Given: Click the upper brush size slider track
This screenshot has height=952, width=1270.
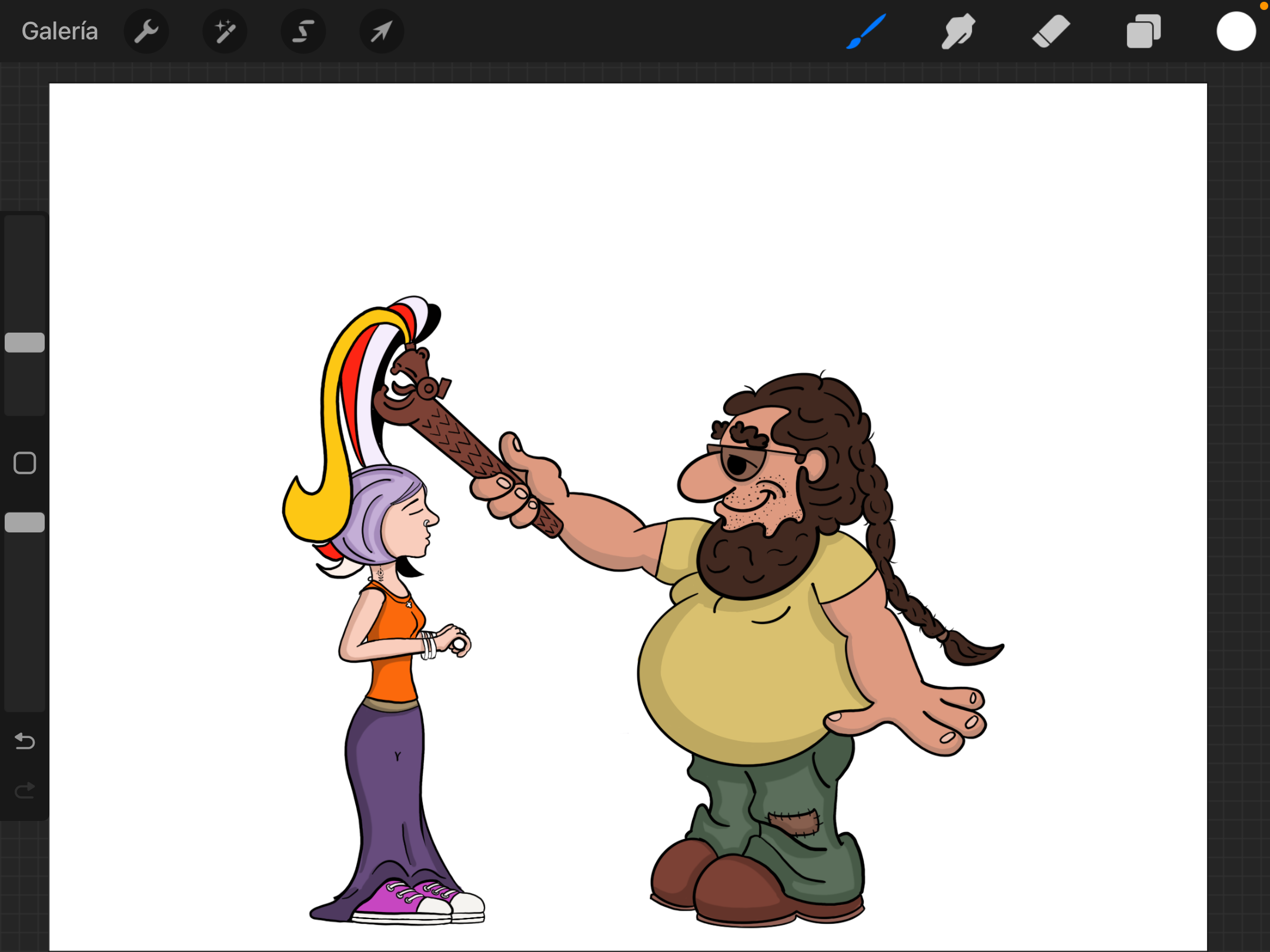Looking at the screenshot, I should (25, 270).
